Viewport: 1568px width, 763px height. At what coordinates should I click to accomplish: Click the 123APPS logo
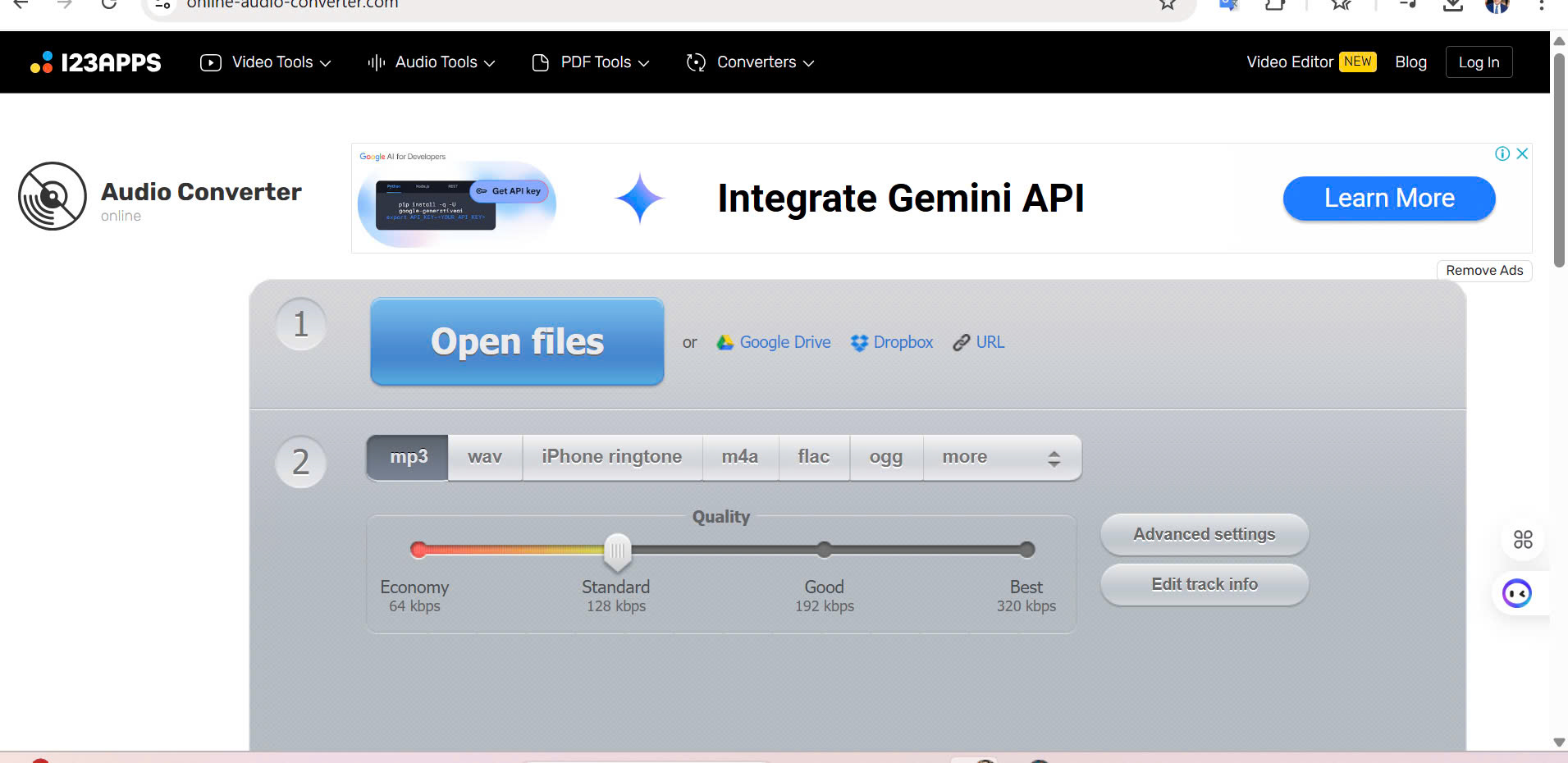[96, 62]
